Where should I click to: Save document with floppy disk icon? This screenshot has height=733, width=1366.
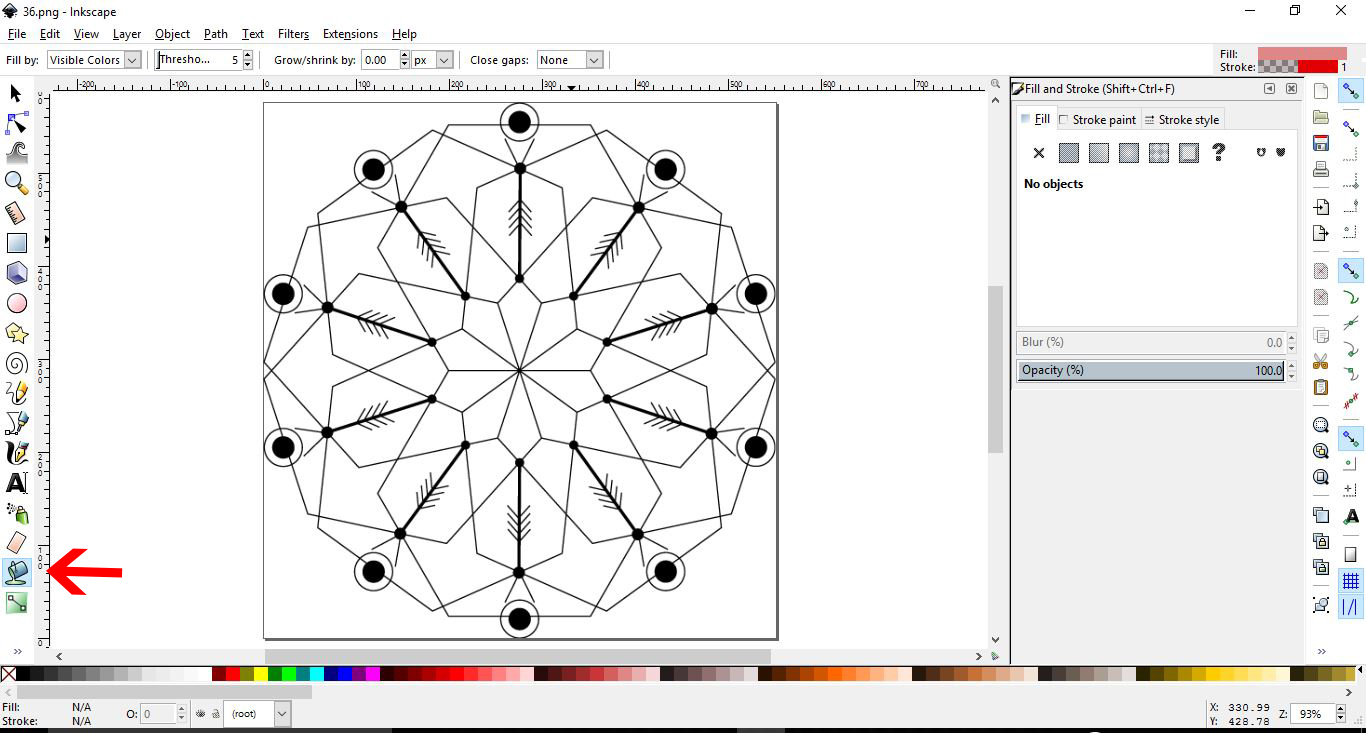(x=1321, y=143)
